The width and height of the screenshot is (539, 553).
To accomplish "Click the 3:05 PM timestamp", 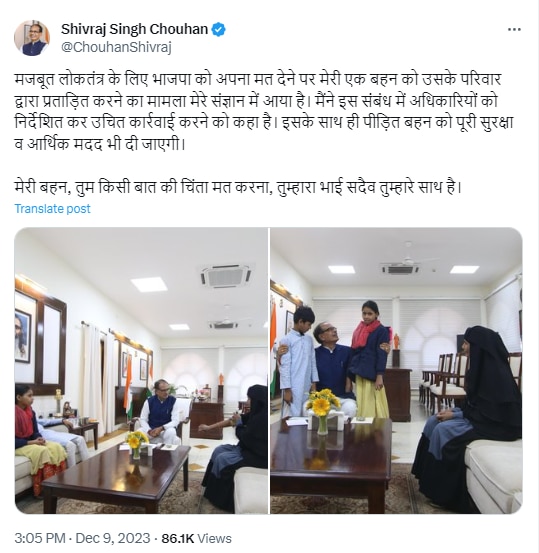I will [40, 539].
